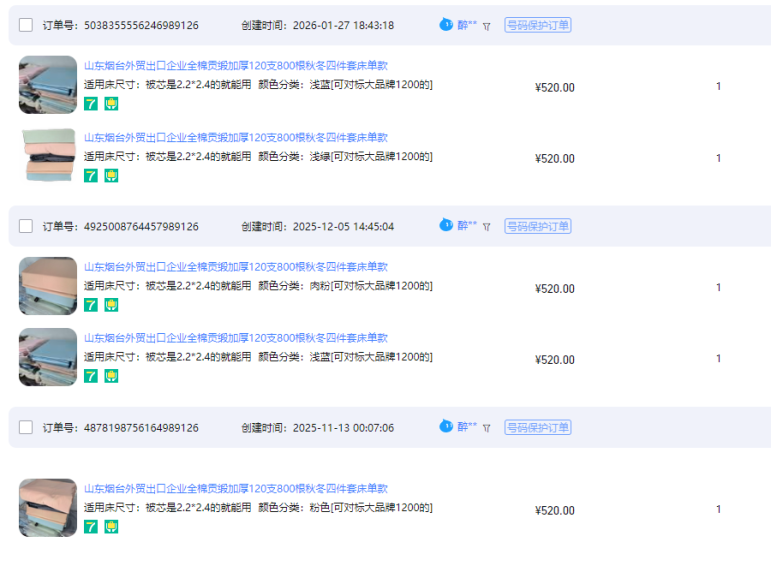Open product title link for 浅绿 item
This screenshot has width=771, height=566.
(x=235, y=138)
